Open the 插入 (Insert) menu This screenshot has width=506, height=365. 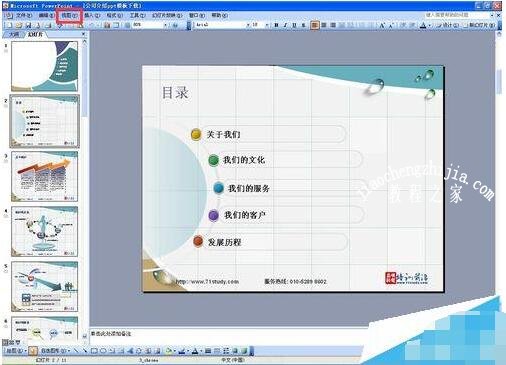point(92,15)
